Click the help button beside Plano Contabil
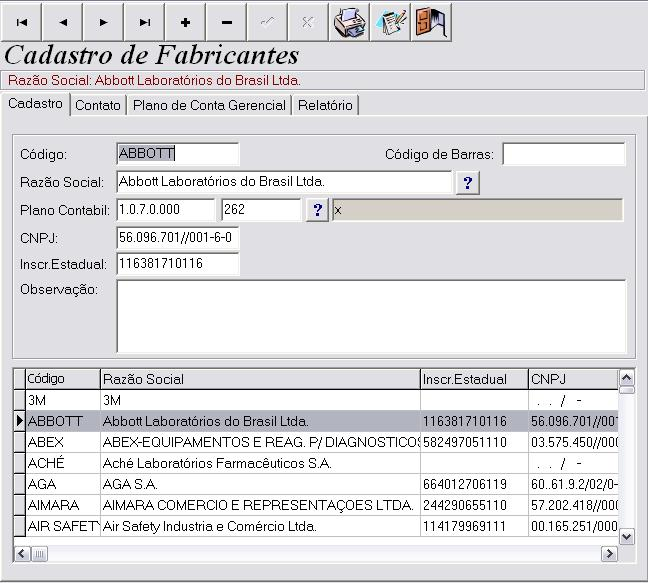 [317, 210]
